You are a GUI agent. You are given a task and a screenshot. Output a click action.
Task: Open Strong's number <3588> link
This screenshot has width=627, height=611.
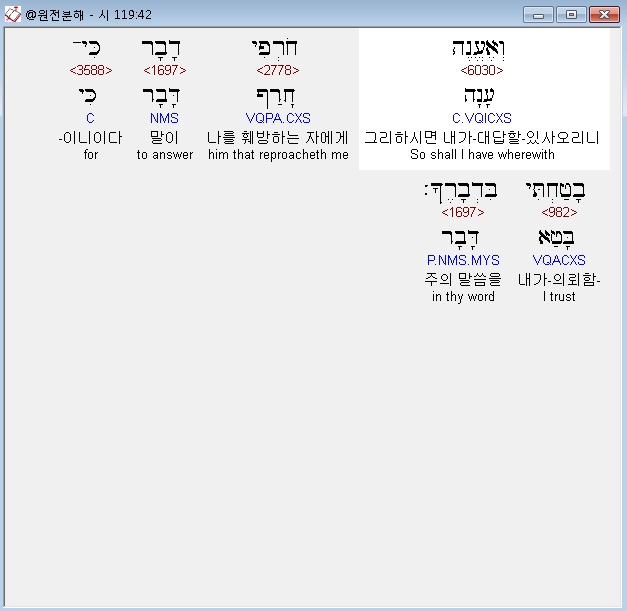pyautogui.click(x=91, y=70)
